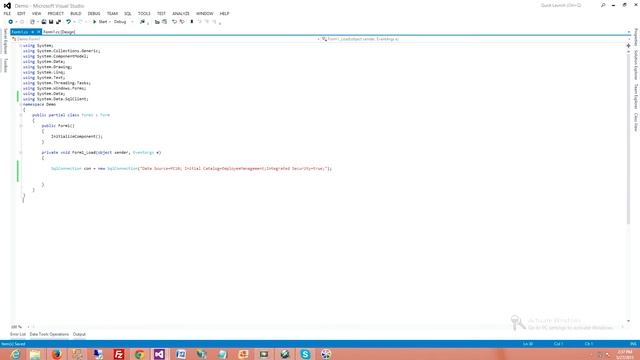Screen dimensions: 640x360
Task: Collapse the using directives block
Action: click(x=21, y=46)
